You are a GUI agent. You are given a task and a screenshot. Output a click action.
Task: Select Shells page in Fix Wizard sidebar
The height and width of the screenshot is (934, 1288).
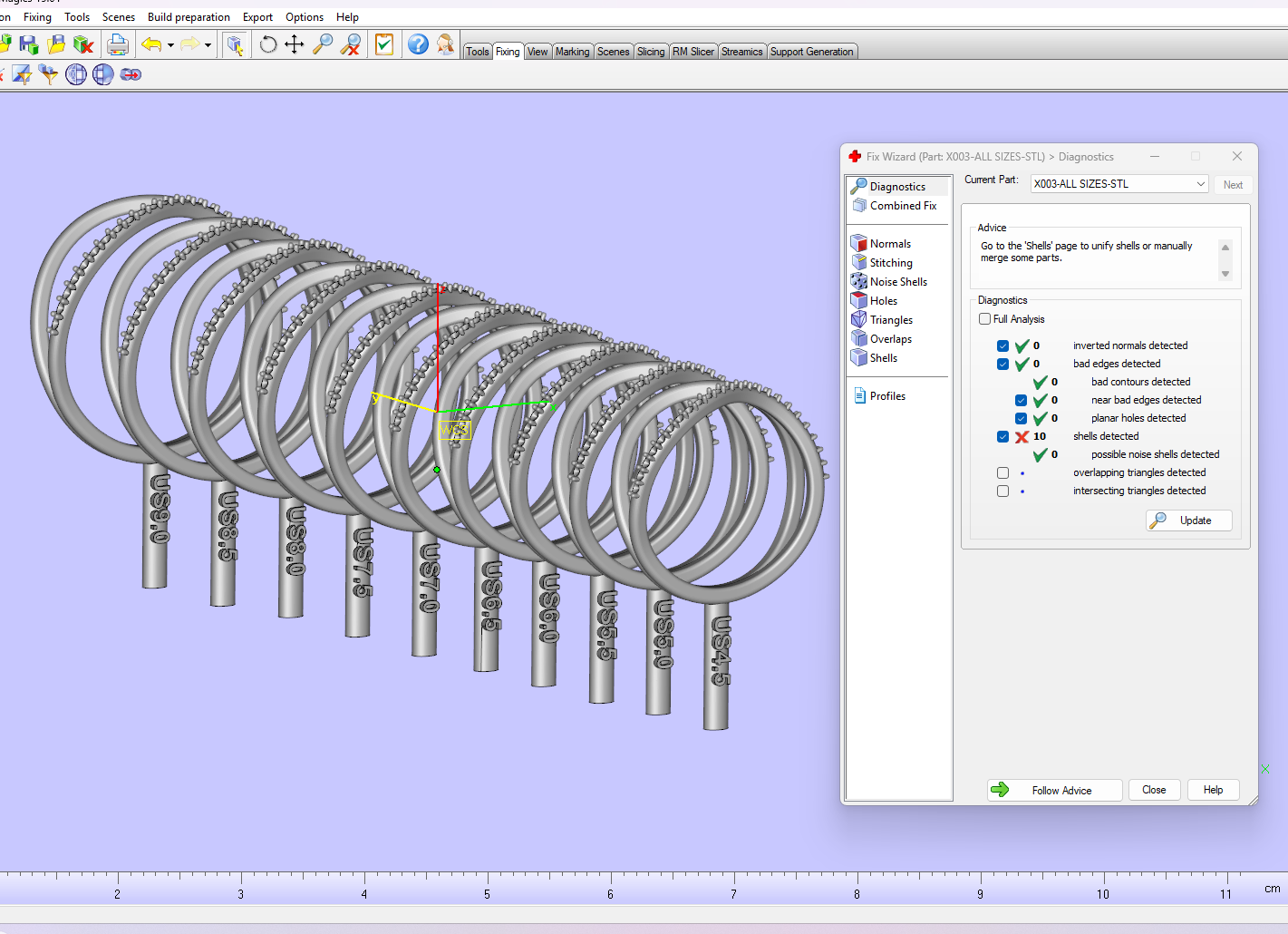[x=883, y=358]
